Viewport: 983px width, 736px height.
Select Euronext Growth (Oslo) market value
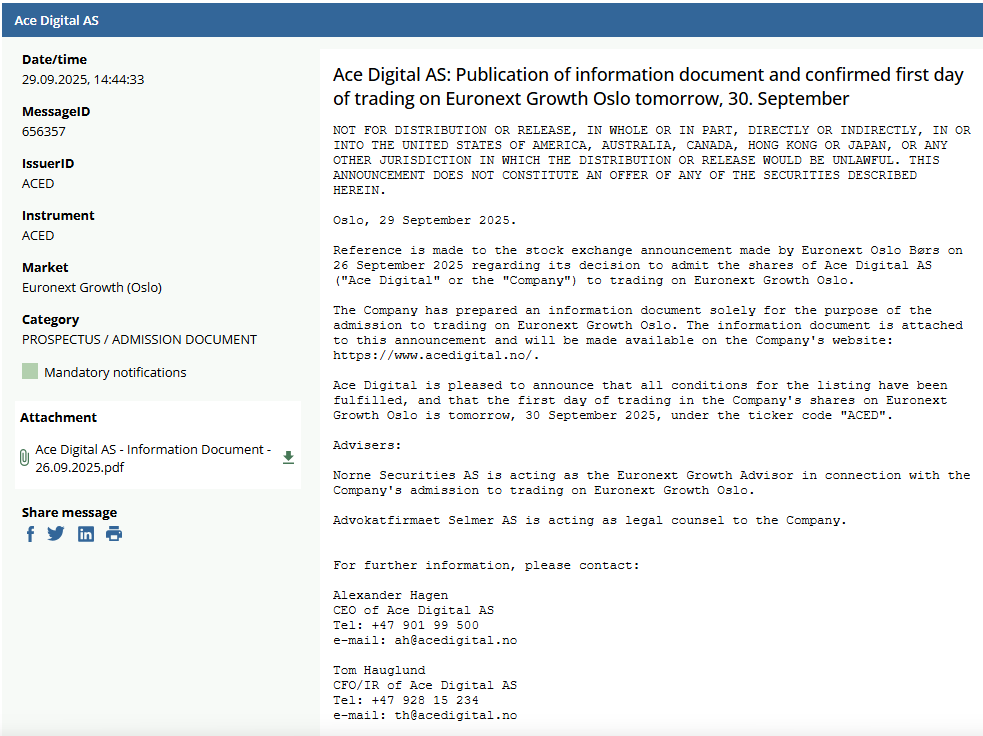(92, 288)
